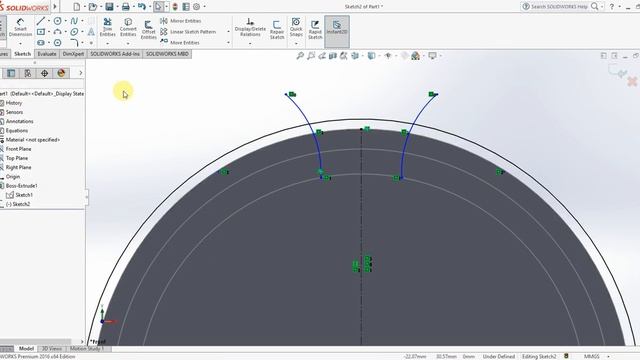The image size is (640, 360).
Task: Click Move Entities
Action: pyautogui.click(x=180, y=42)
